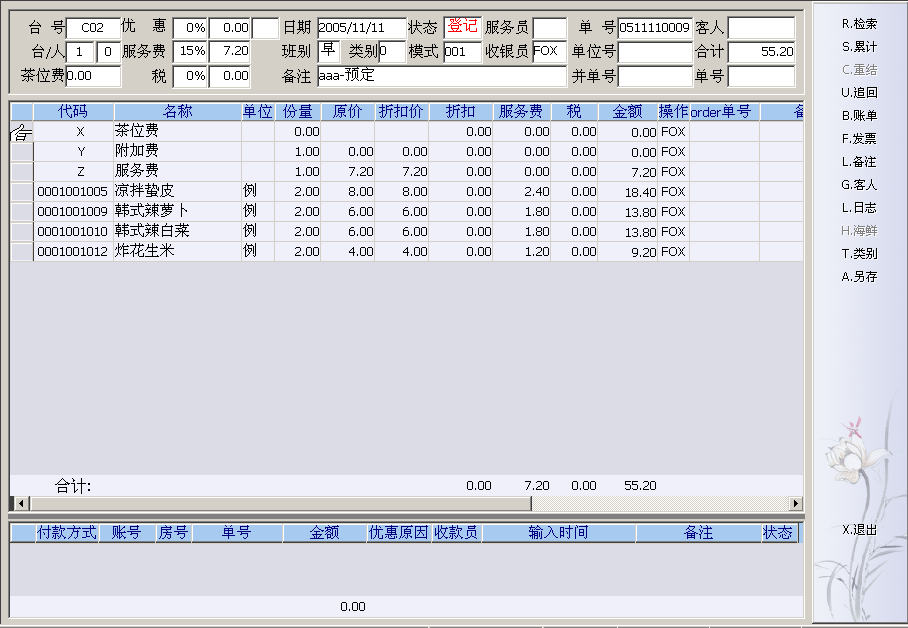The image size is (908, 628).
Task: Click the 名称 column header
Action: (177, 112)
